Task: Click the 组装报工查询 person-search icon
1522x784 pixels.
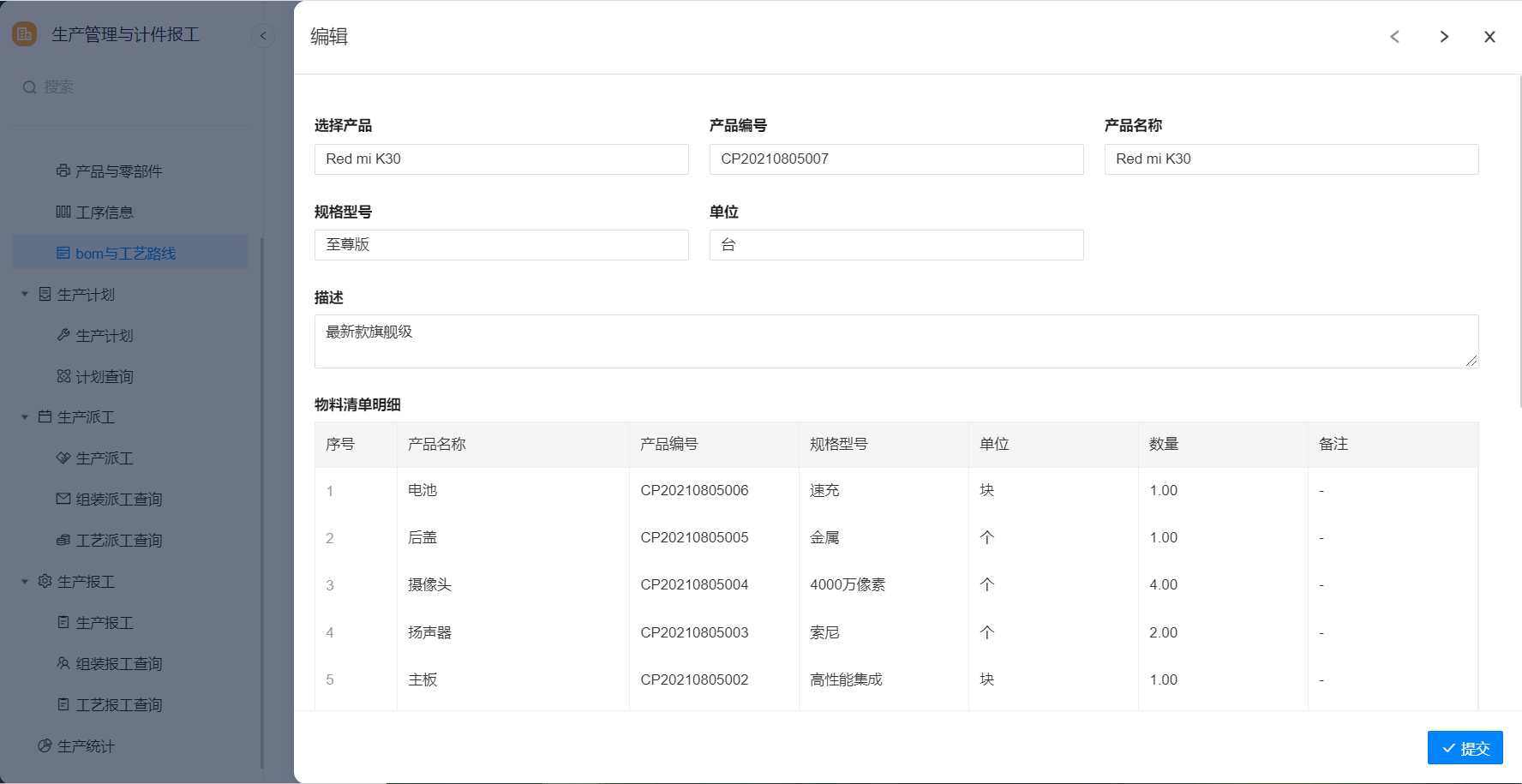Action: [x=63, y=663]
